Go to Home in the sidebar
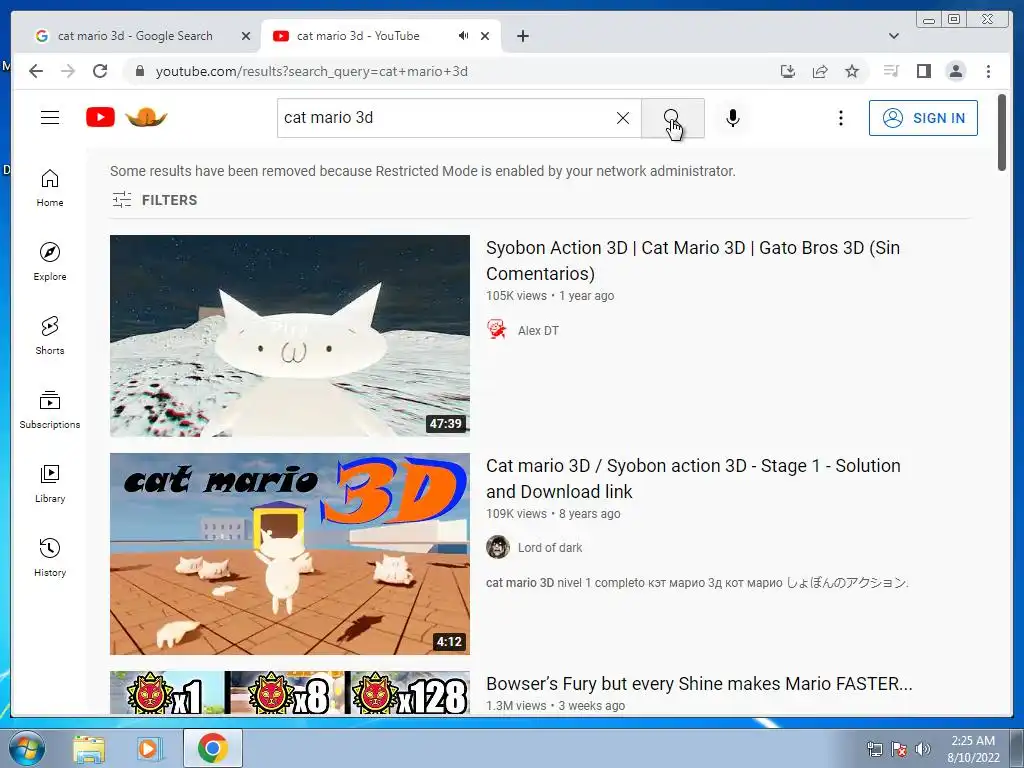The width and height of the screenshot is (1024, 768). pyautogui.click(x=50, y=188)
